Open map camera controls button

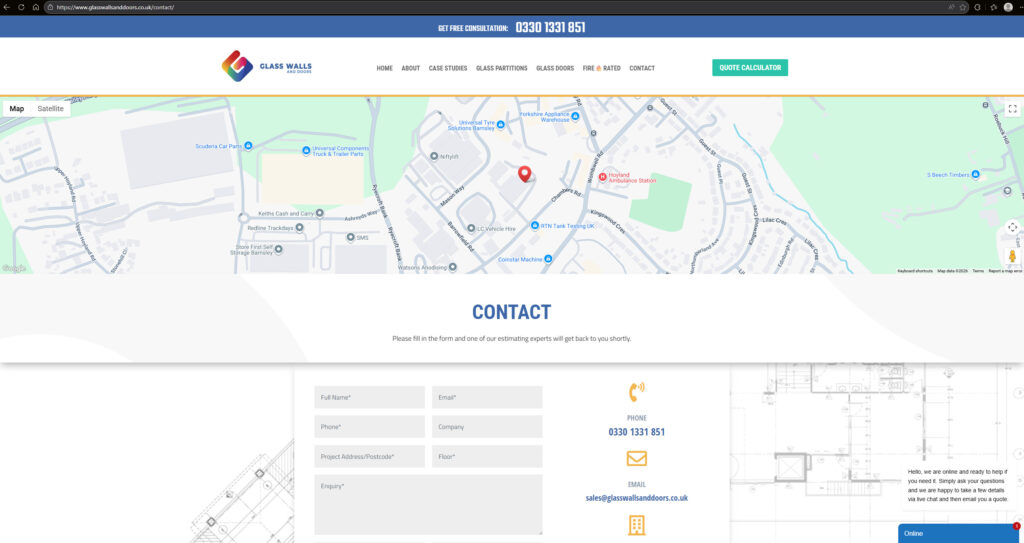coord(1012,228)
